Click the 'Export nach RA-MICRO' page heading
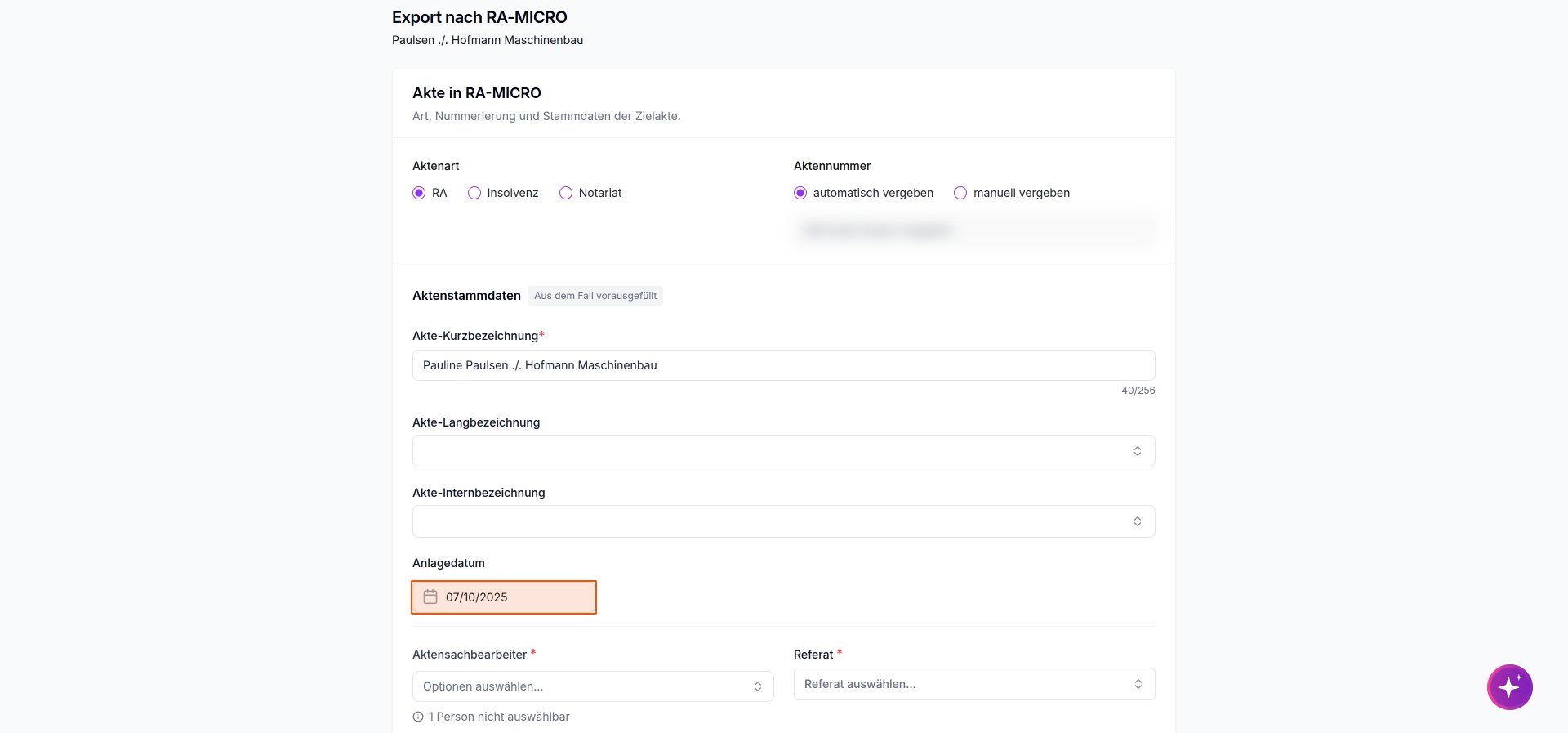Viewport: 1568px width, 733px height. click(479, 17)
